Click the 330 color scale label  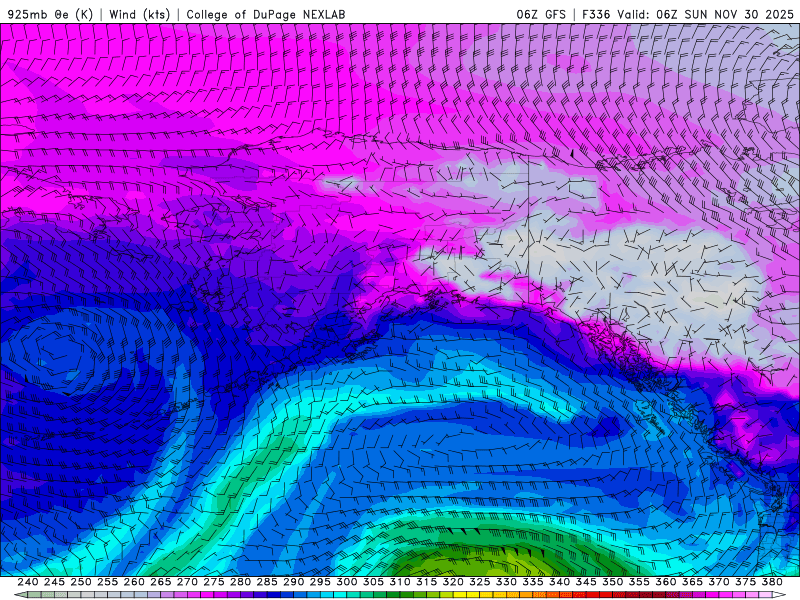(x=506, y=582)
